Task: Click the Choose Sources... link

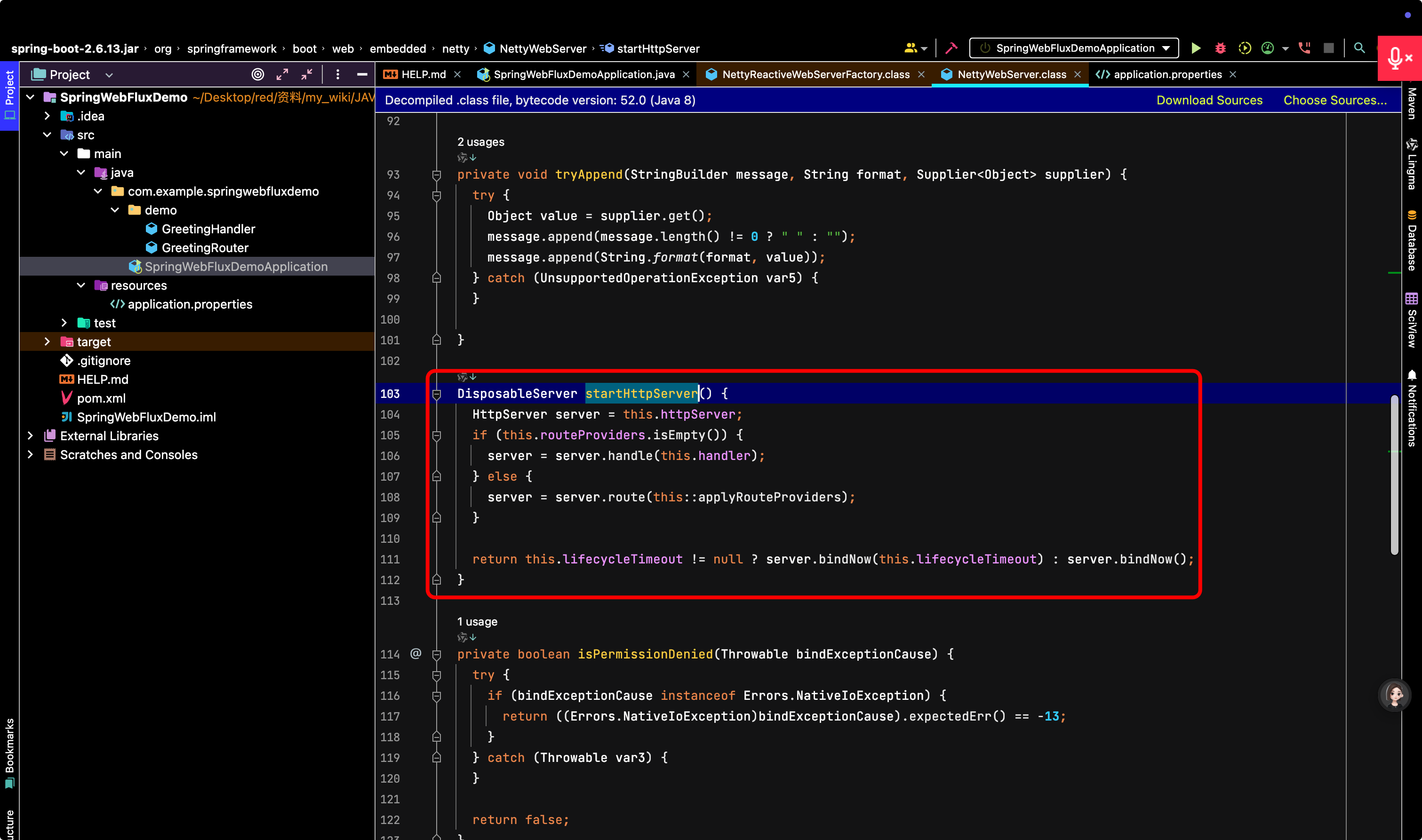Action: tap(1335, 100)
